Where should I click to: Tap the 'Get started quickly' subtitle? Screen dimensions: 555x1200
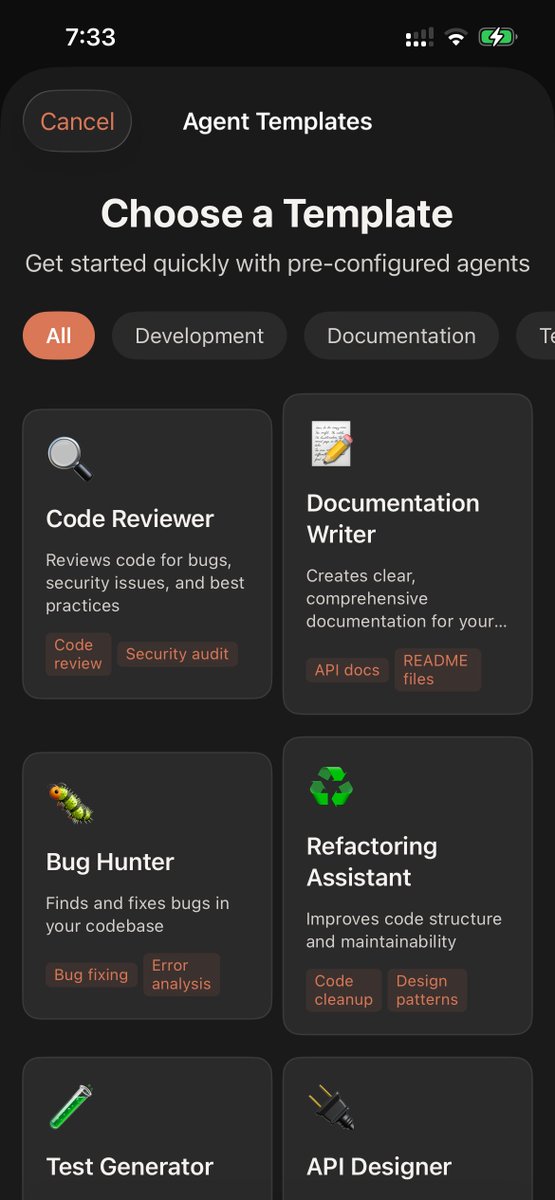pyautogui.click(x=277, y=263)
